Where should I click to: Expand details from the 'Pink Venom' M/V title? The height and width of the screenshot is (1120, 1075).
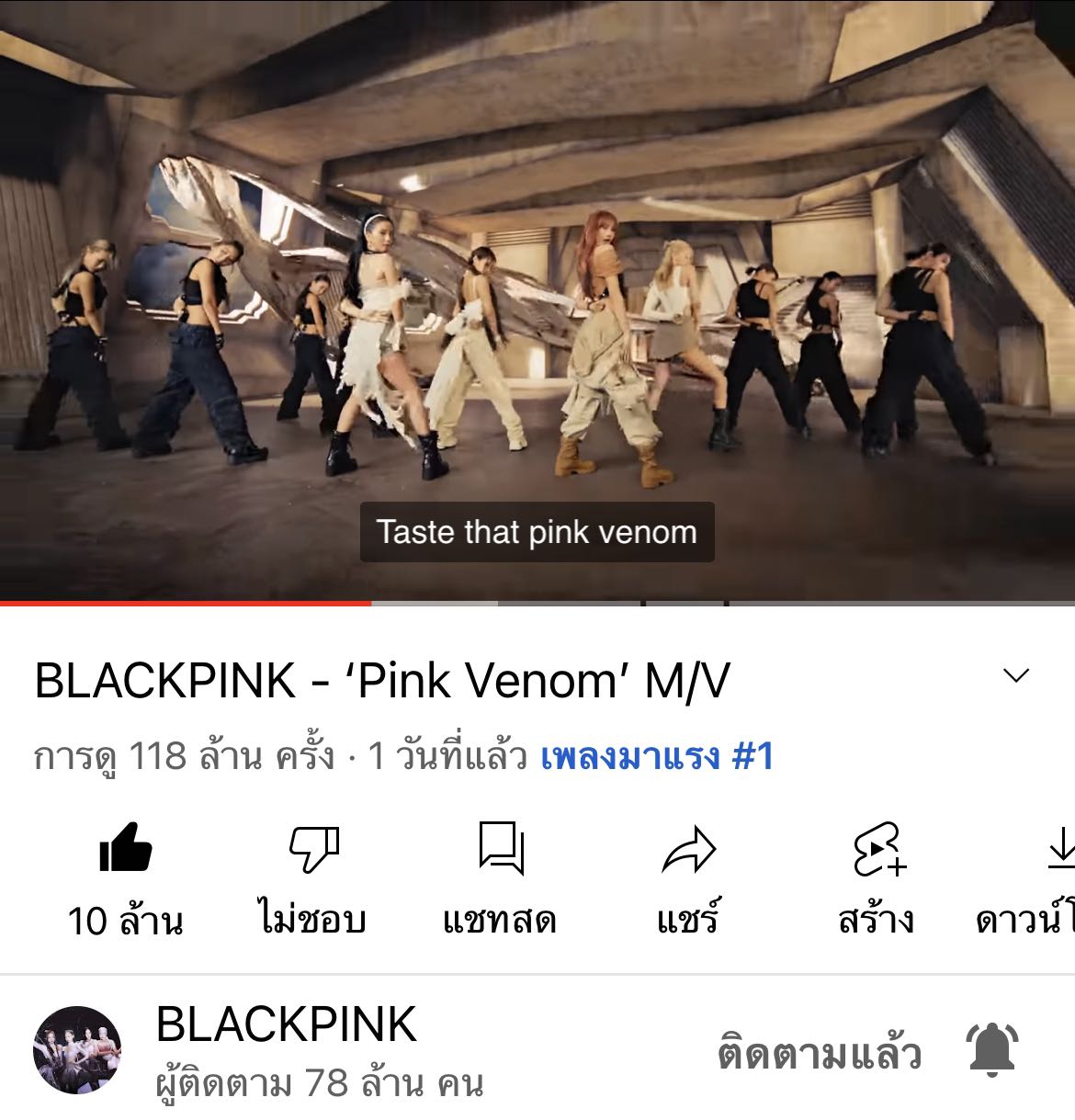point(382,681)
